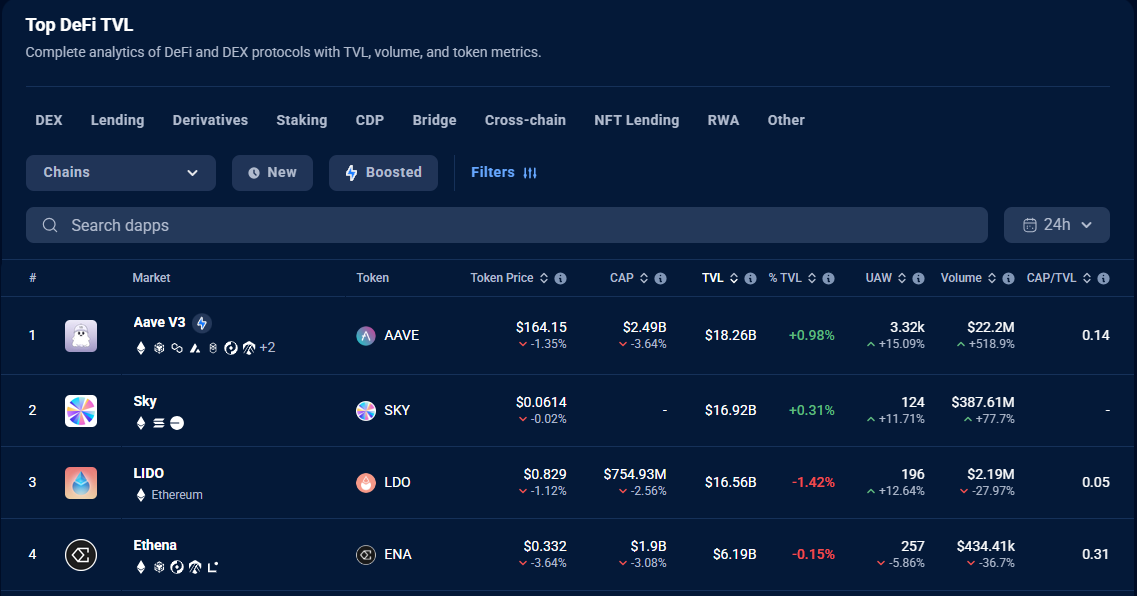Click the $18.26B TVL value
This screenshot has height=596, width=1137.
tap(730, 336)
